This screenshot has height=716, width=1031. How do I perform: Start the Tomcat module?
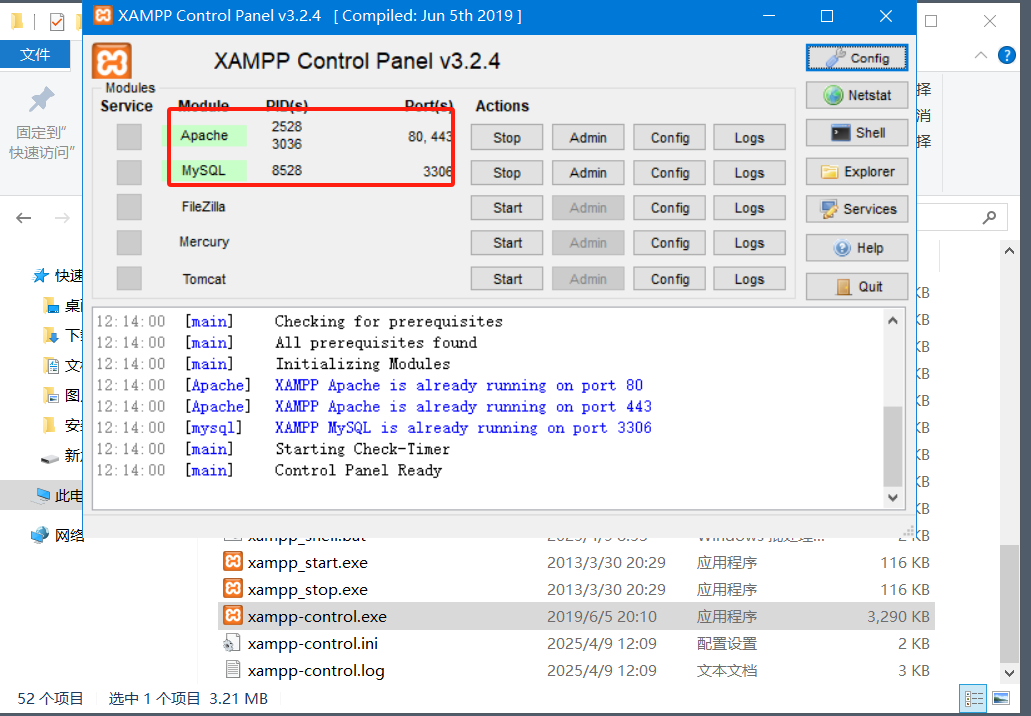click(x=506, y=279)
